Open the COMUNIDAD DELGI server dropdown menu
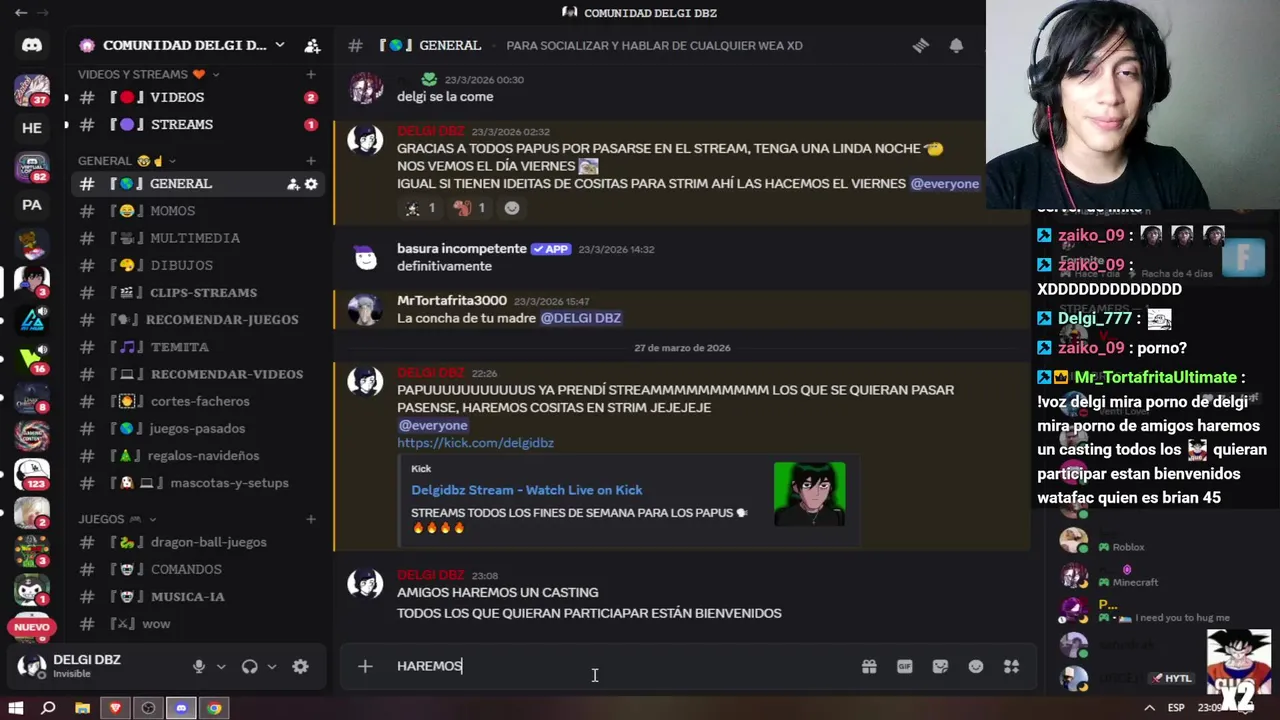 click(280, 45)
